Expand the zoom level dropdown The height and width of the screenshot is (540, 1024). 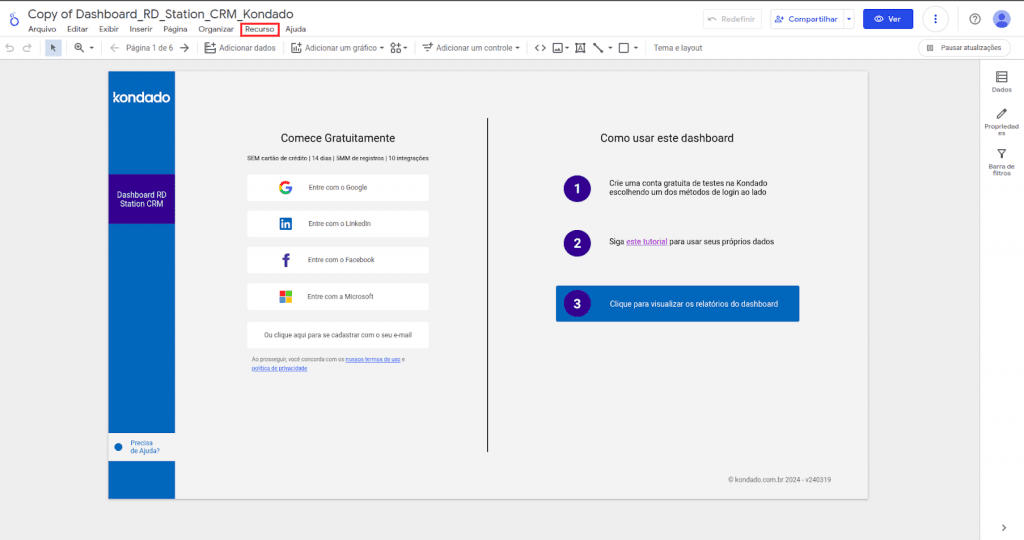(x=84, y=48)
